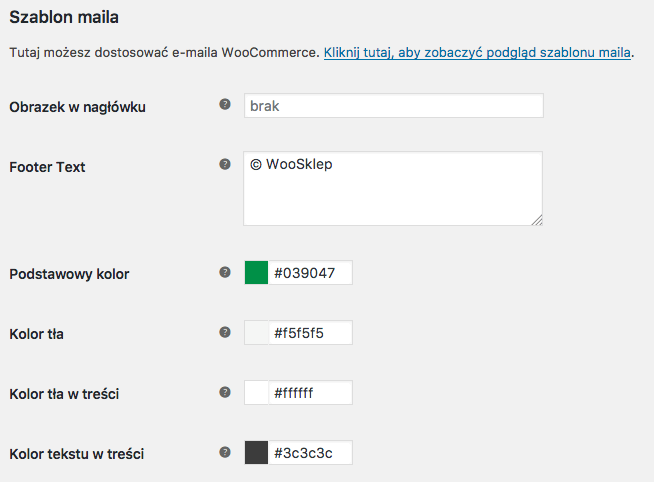This screenshot has height=482, width=654.
Task: Click the Podstawowy kolor label
Action: 69,274
